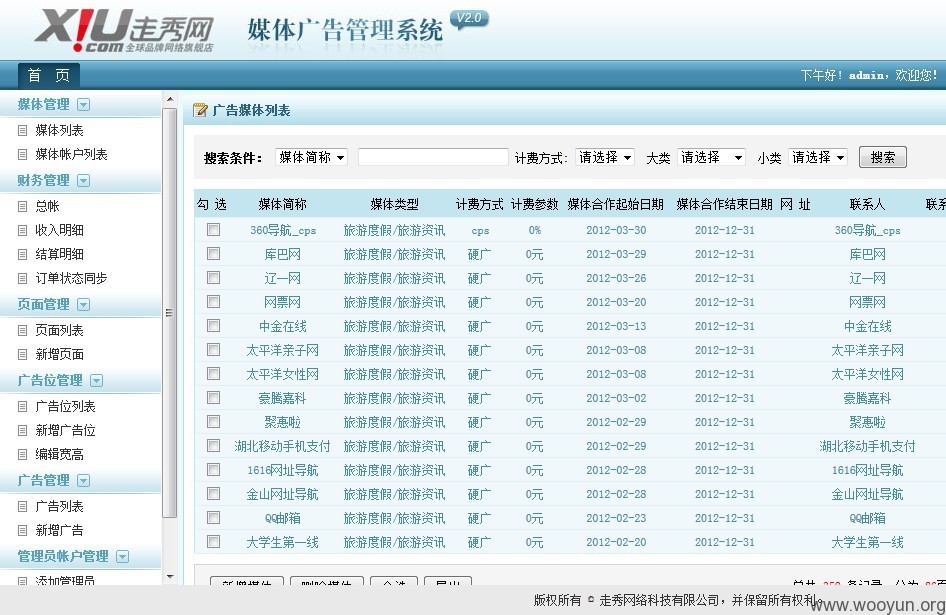Open 收入明细 in the sidebar
The image size is (946, 615).
(x=59, y=231)
